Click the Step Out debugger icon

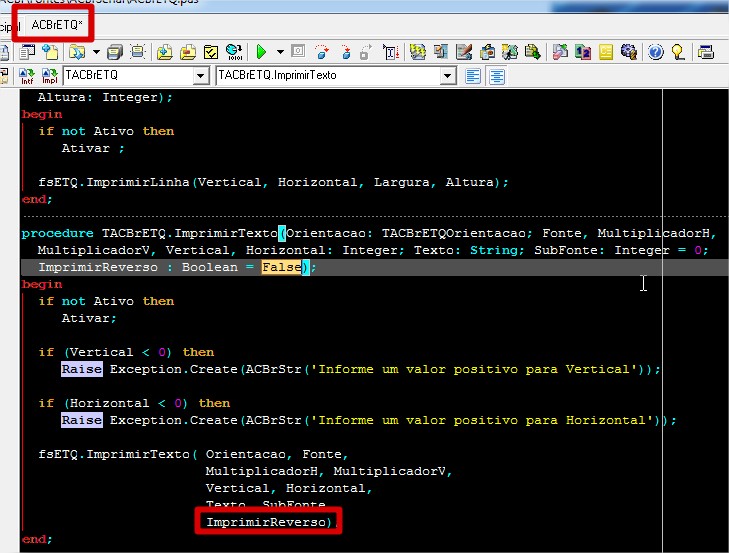[366, 52]
